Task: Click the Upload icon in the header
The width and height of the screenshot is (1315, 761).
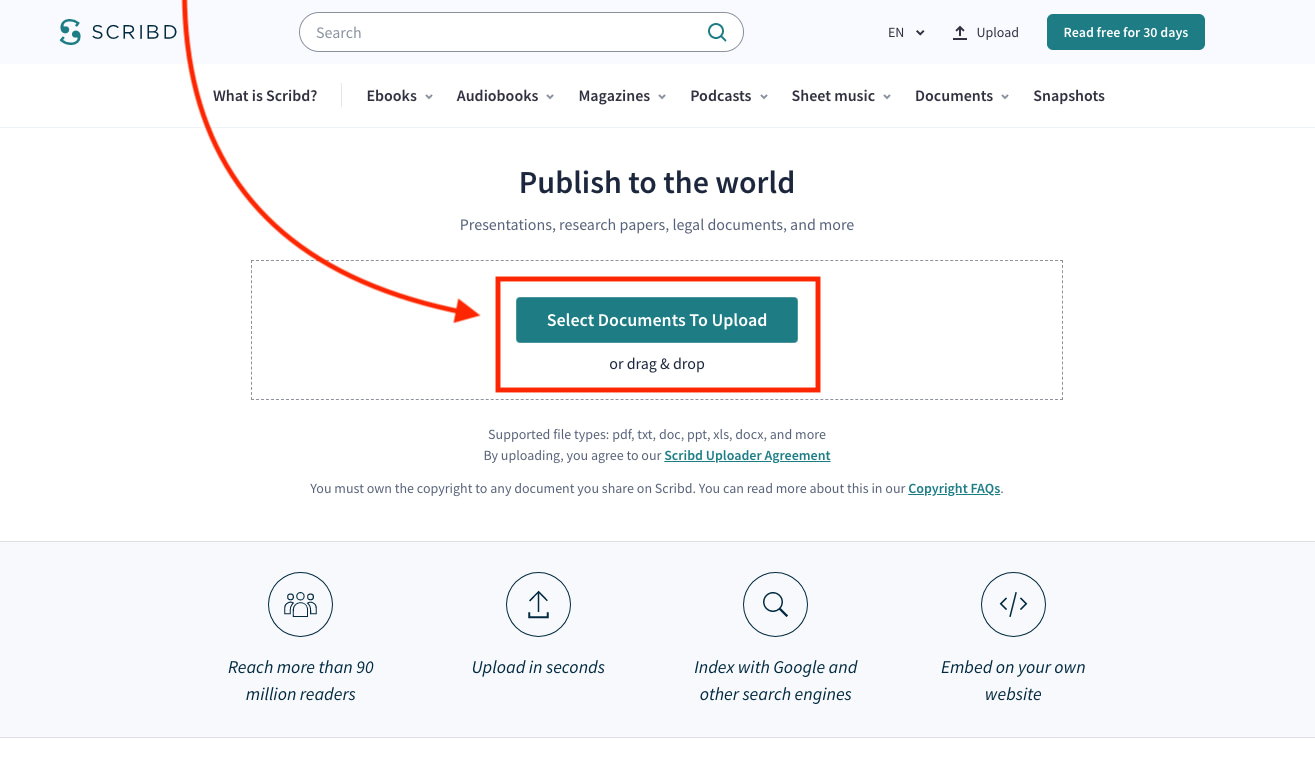Action: point(961,31)
